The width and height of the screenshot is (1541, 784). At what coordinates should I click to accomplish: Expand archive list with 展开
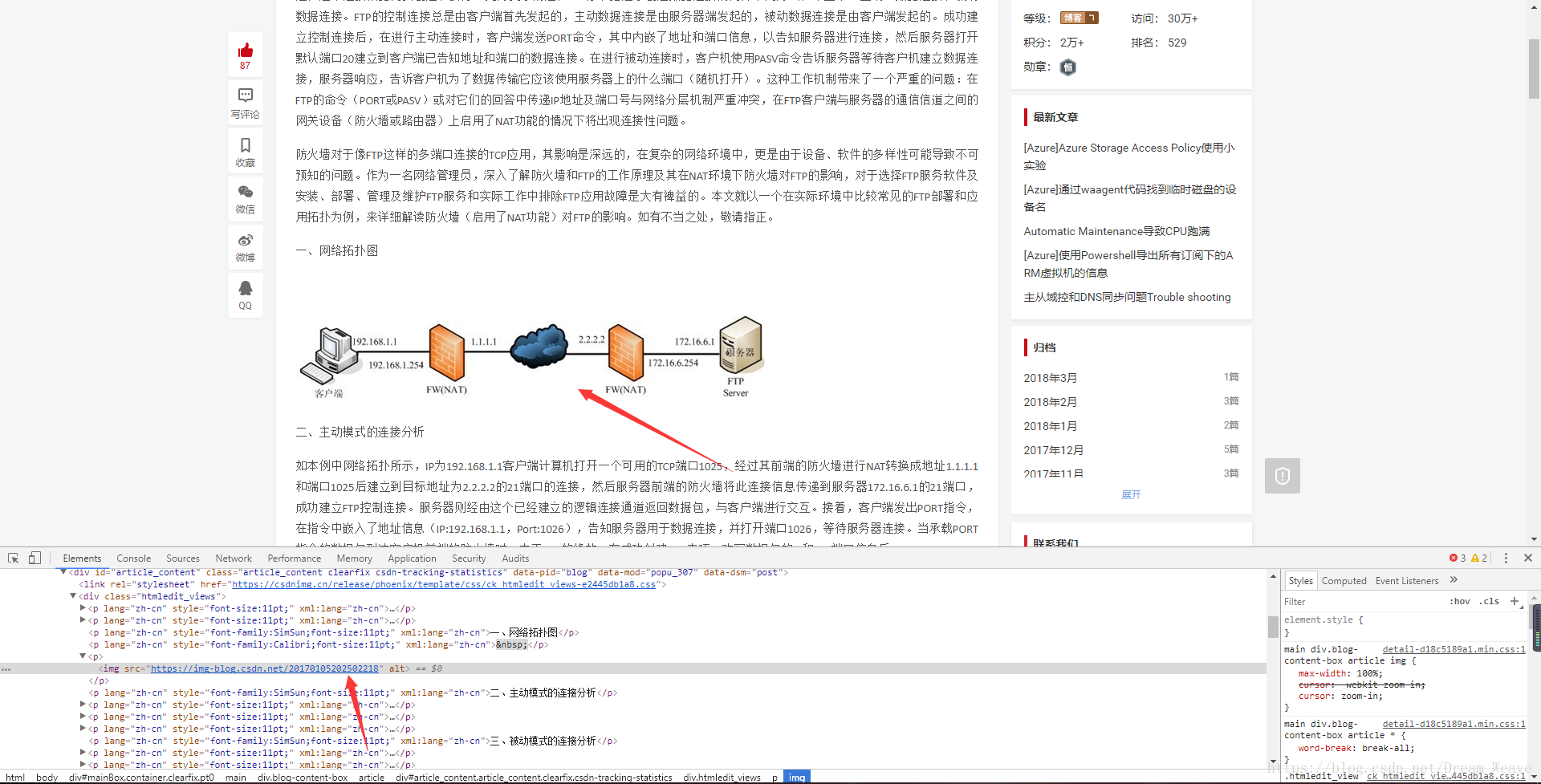(x=1131, y=494)
